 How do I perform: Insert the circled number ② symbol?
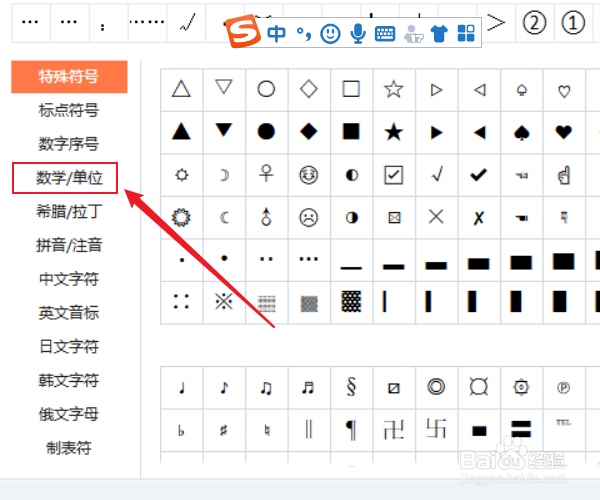[535, 23]
